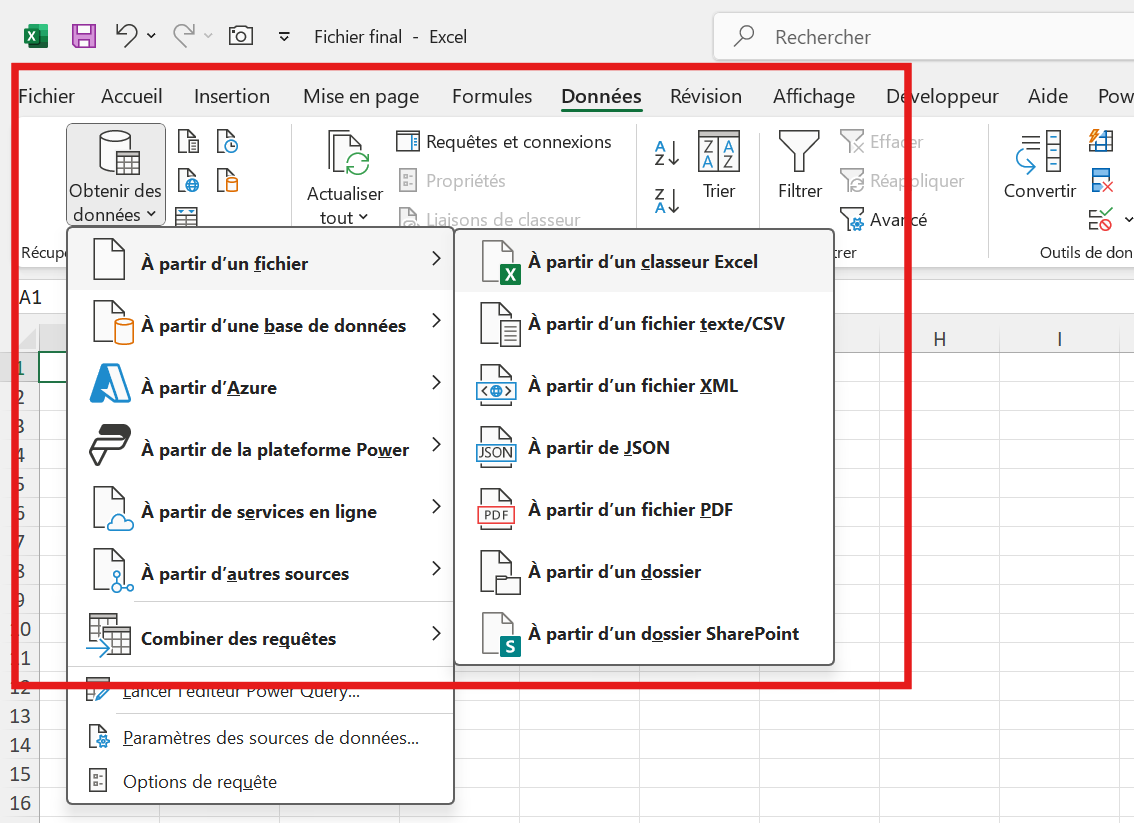Select column I header
Viewport: 1134px width, 823px height.
pyautogui.click(x=1060, y=339)
